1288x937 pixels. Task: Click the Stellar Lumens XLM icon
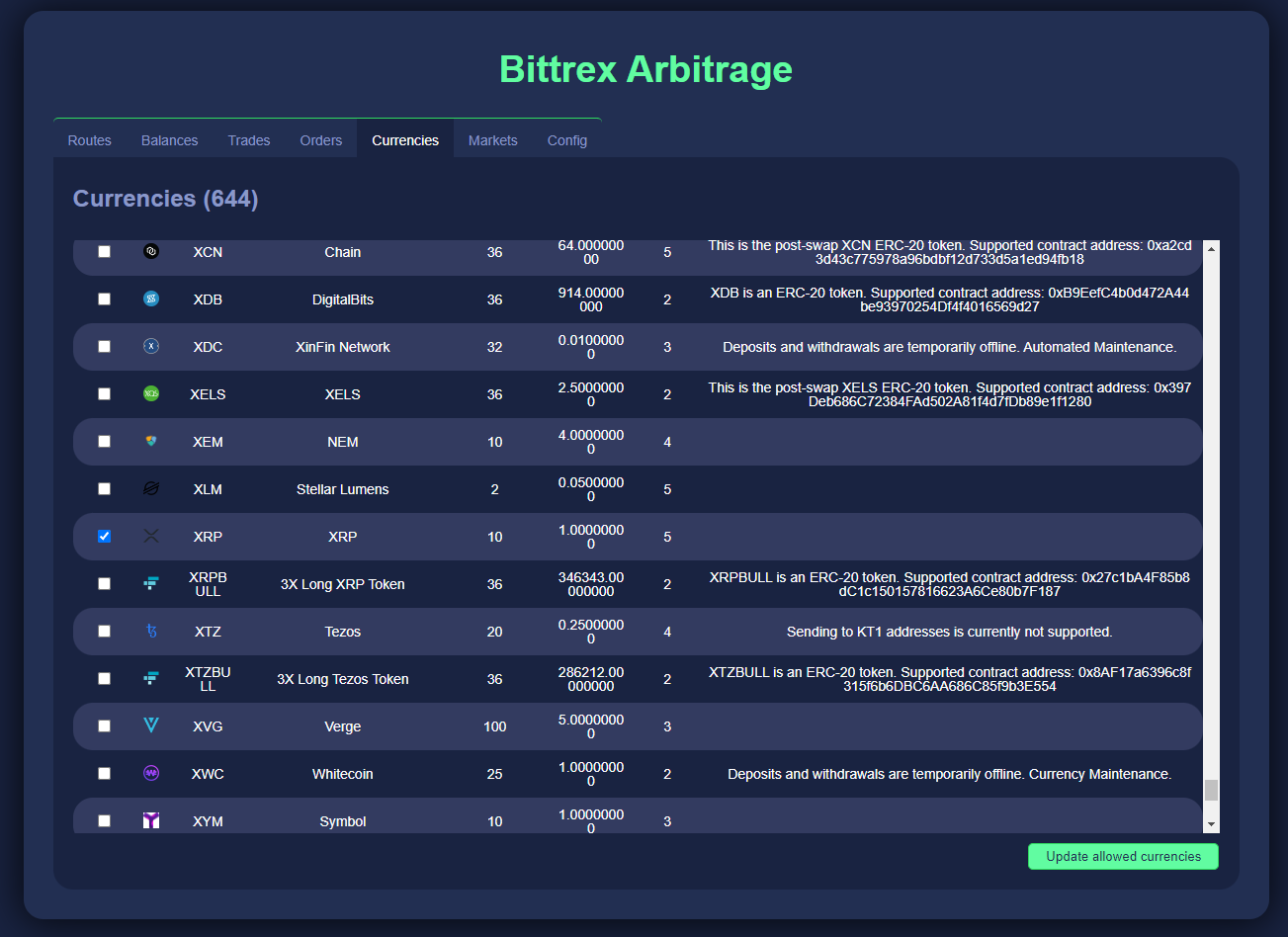(x=151, y=488)
